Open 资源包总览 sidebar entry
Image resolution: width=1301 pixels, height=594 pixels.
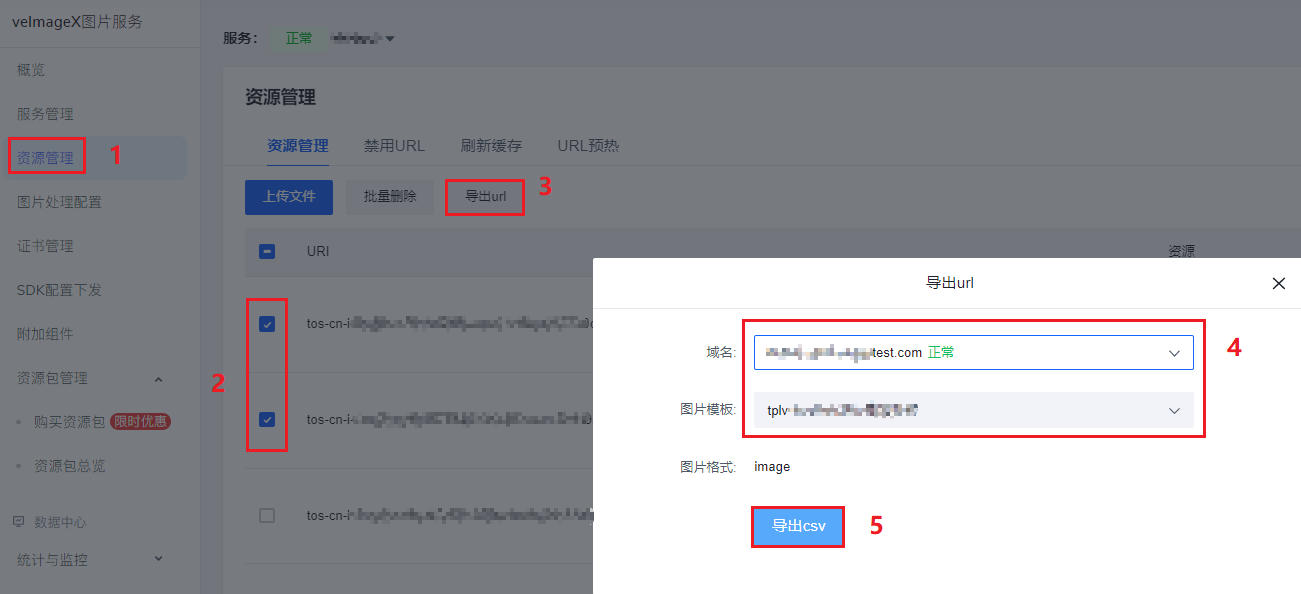(x=69, y=466)
